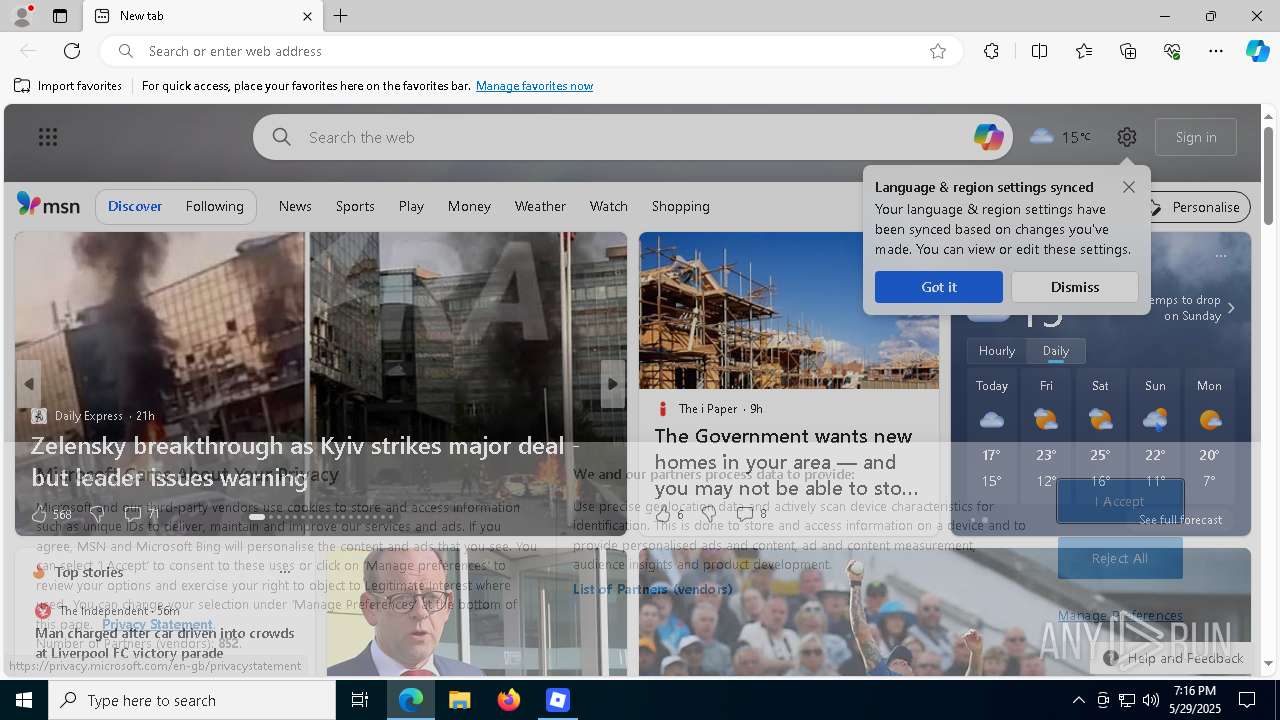Expand weather alert temps to drop chevron
This screenshot has height=720, width=1280.
tap(1231, 308)
